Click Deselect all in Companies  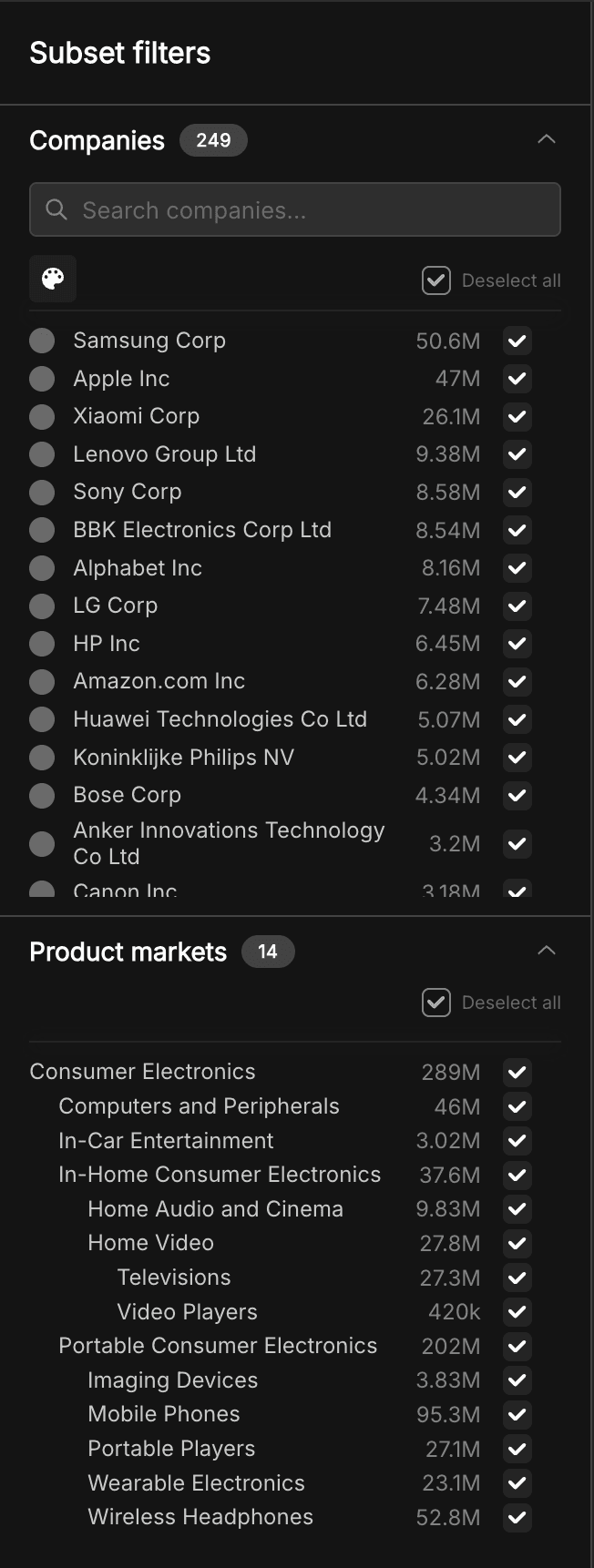pos(492,280)
